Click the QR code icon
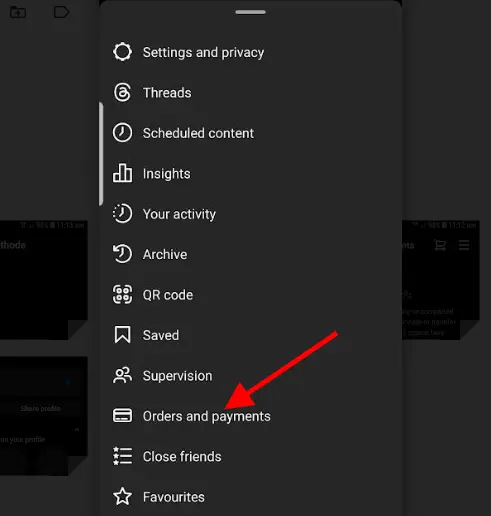 coord(122,294)
